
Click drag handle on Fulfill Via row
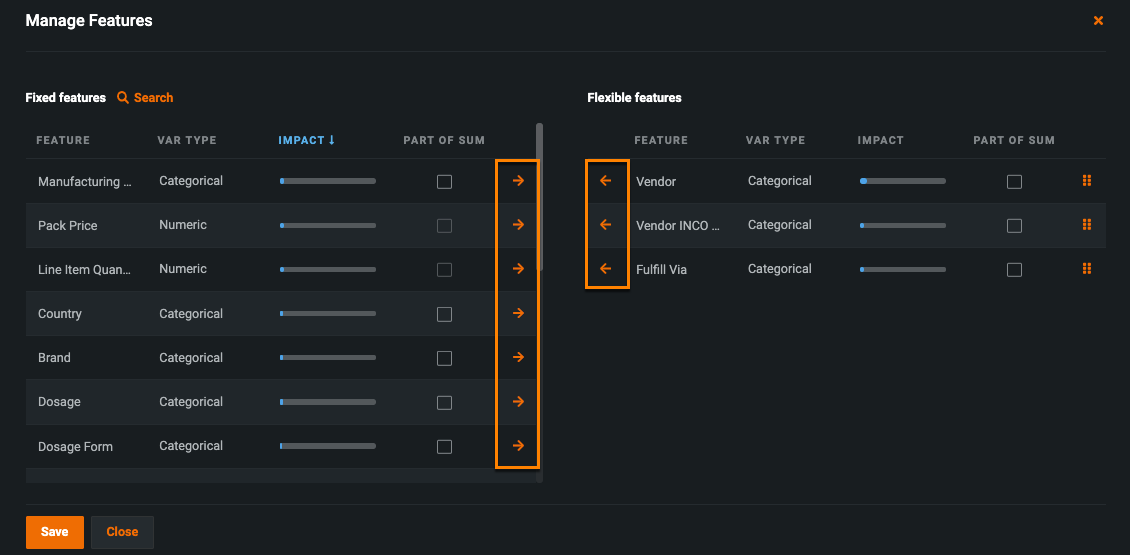click(x=1087, y=269)
